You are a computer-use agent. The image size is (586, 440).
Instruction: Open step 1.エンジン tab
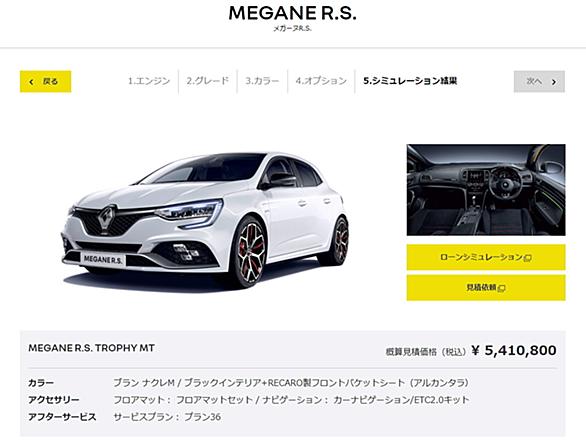(149, 81)
